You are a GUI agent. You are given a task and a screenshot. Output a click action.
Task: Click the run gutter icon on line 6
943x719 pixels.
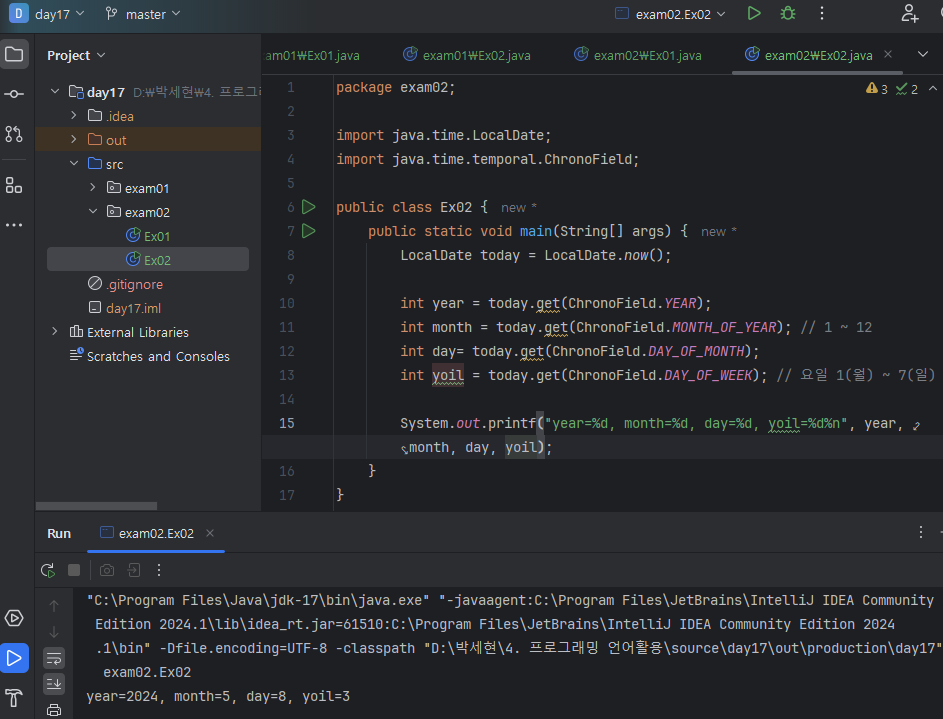pyautogui.click(x=309, y=207)
